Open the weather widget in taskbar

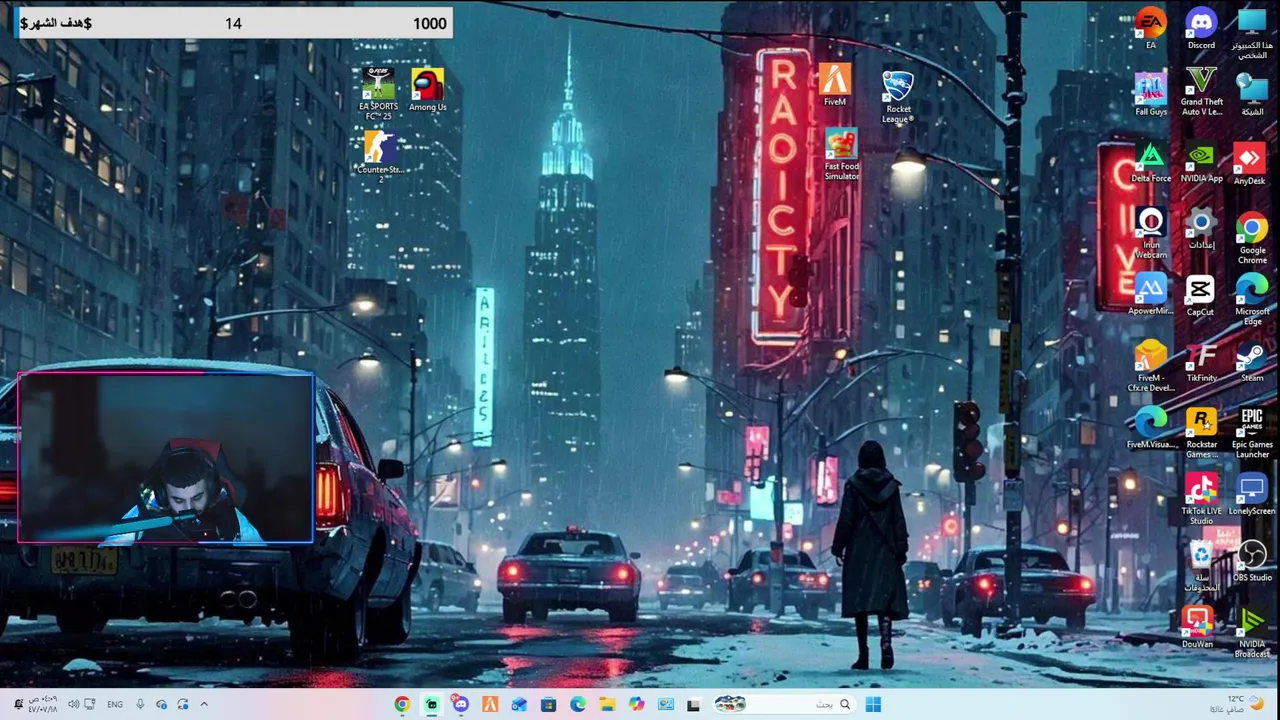pos(1238,704)
